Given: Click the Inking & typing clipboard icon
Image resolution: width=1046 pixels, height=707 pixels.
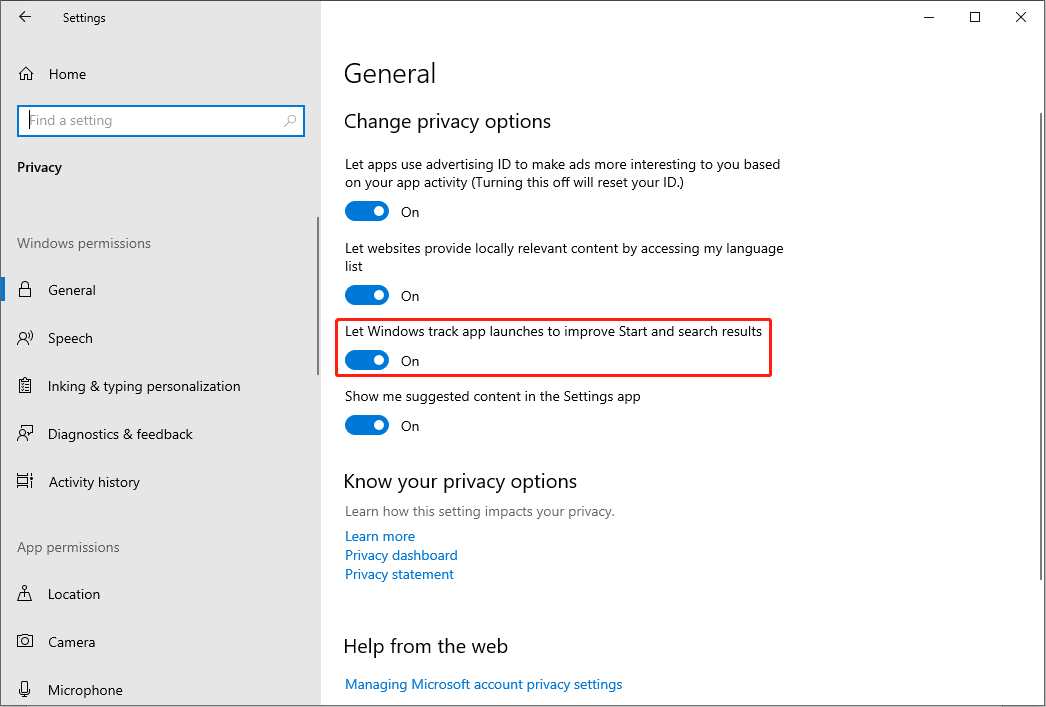Looking at the screenshot, I should [x=25, y=386].
